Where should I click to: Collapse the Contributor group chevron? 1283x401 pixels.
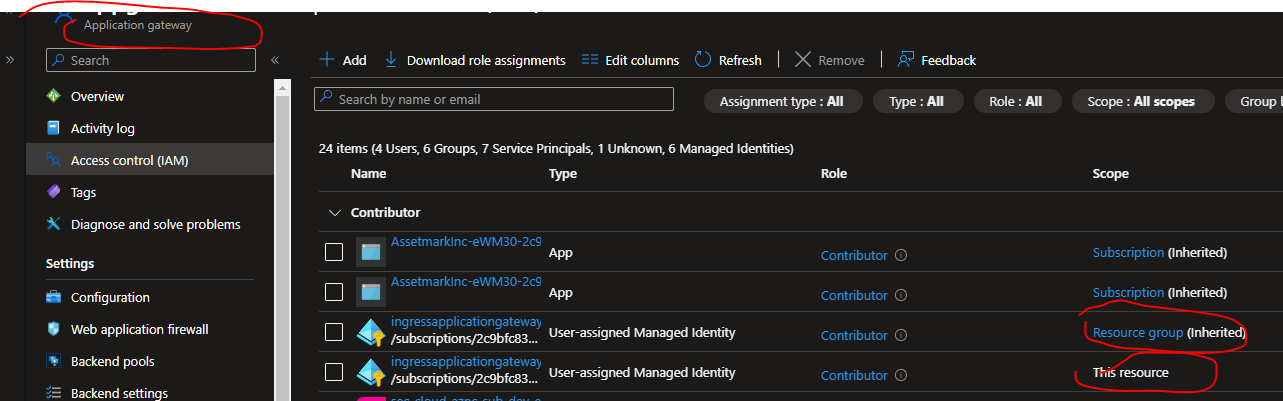[x=334, y=212]
